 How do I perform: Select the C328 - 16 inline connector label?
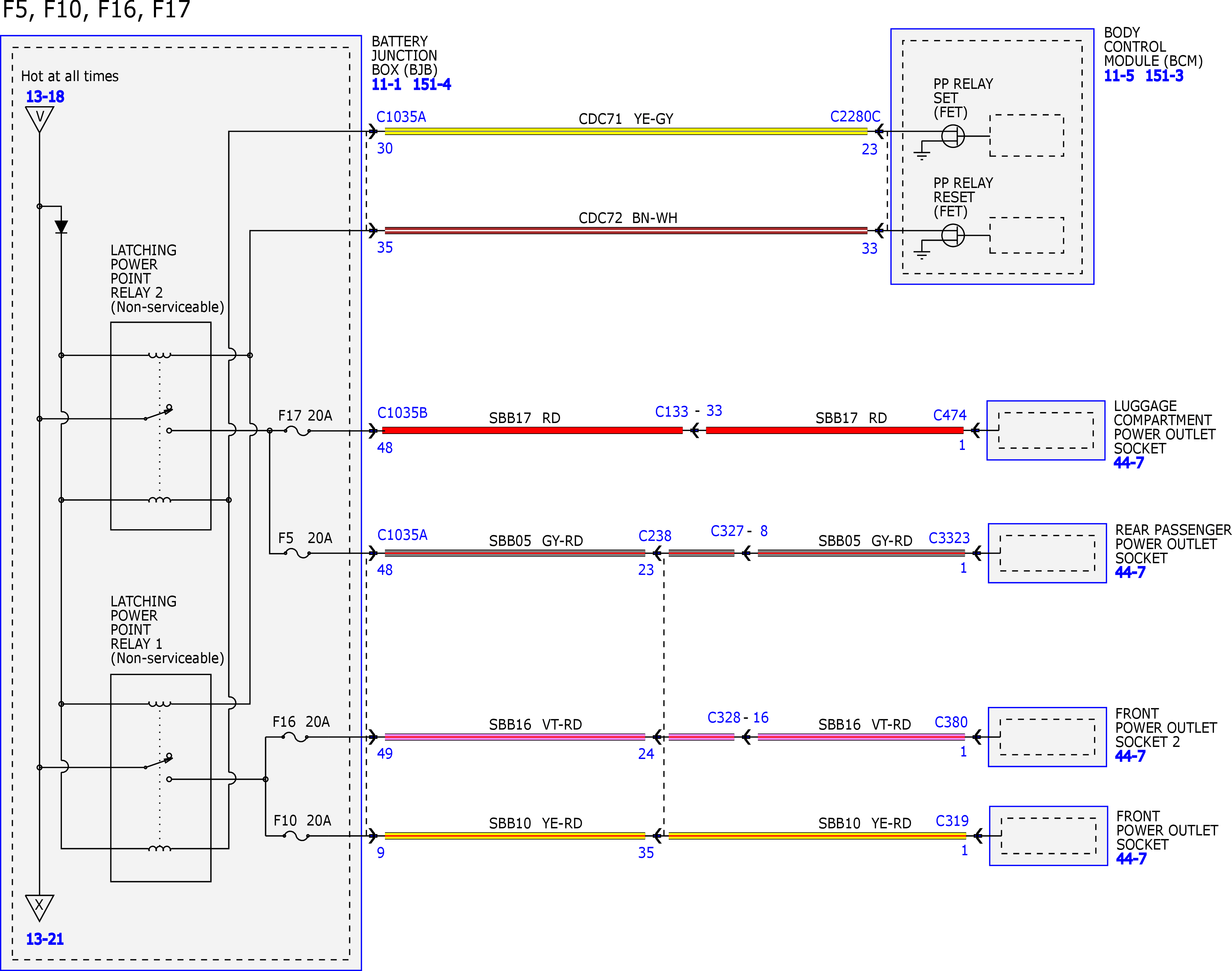[738, 718]
